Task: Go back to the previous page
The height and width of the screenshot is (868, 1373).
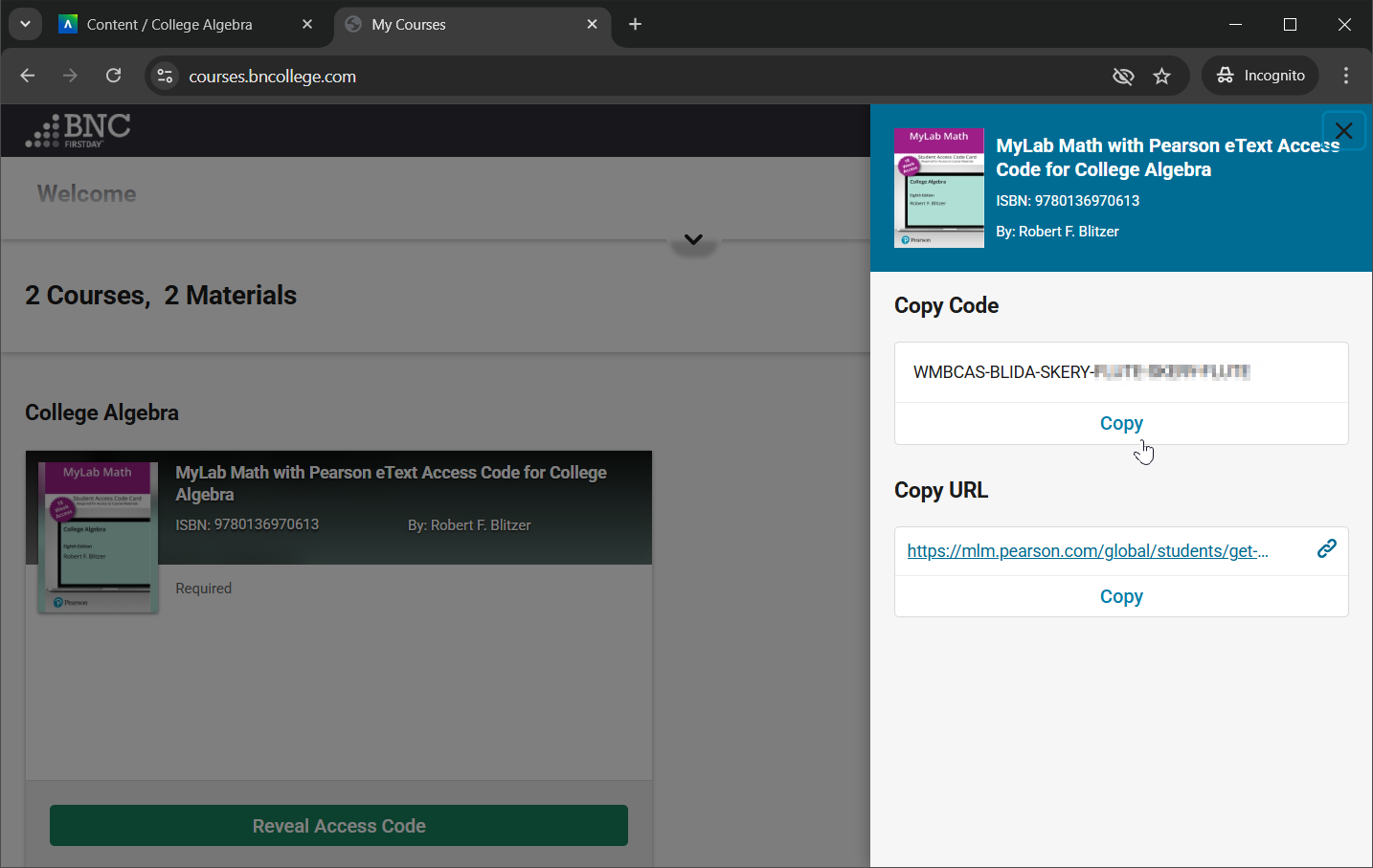Action: (27, 76)
